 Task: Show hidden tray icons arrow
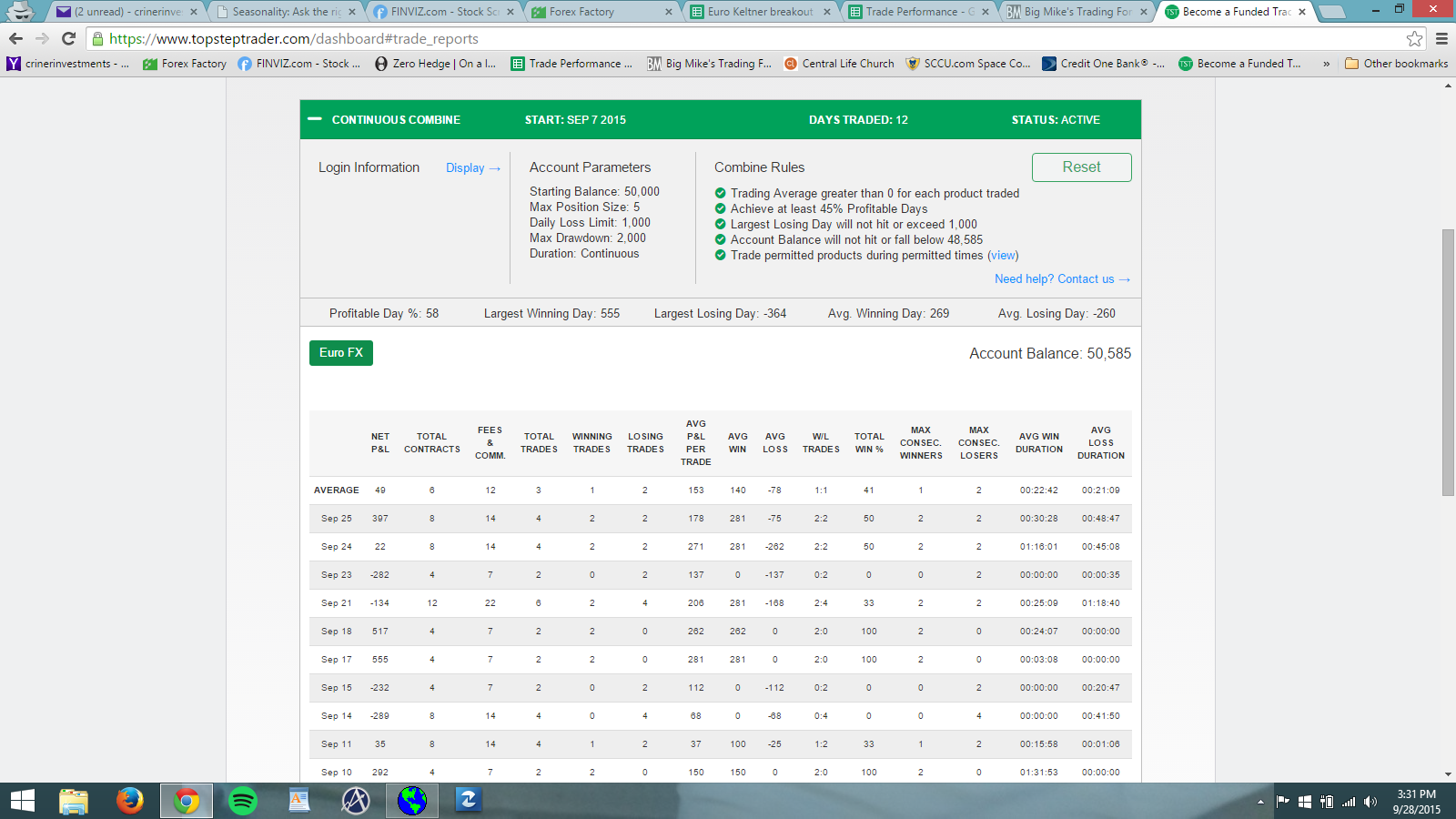coord(1260,802)
